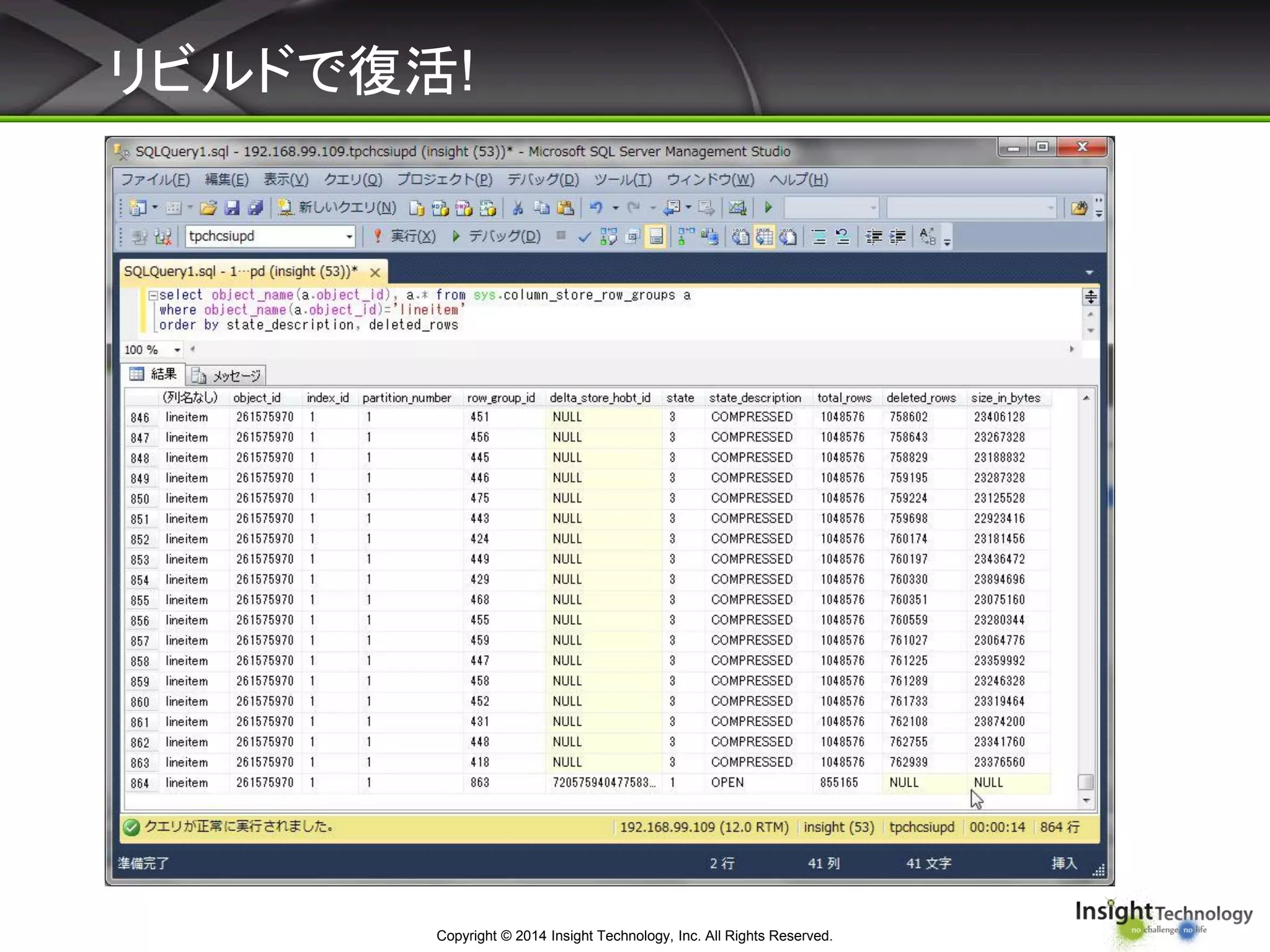Click the デバッグ(D) button in the toolbar

497,237
